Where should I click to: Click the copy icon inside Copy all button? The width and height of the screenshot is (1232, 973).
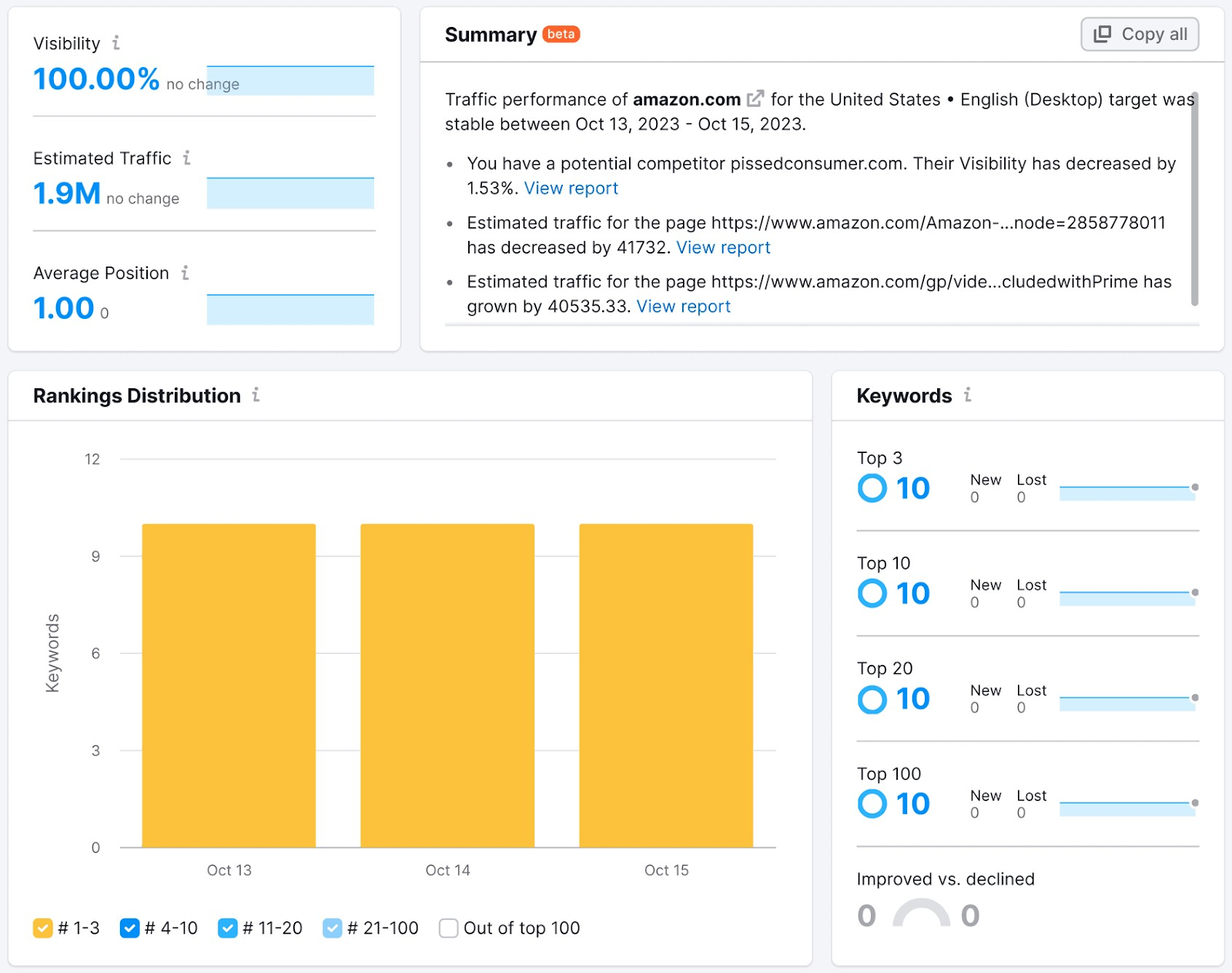click(1102, 34)
